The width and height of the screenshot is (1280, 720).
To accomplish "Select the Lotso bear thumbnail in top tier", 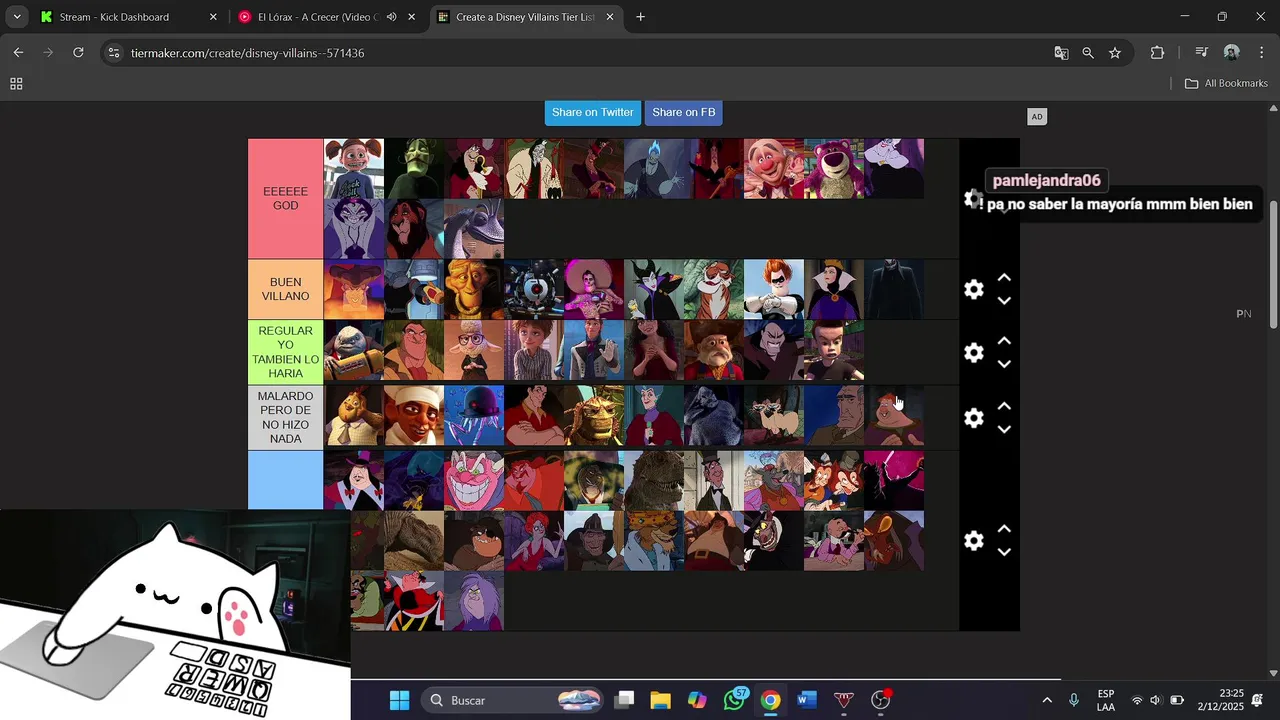I will [x=834, y=169].
